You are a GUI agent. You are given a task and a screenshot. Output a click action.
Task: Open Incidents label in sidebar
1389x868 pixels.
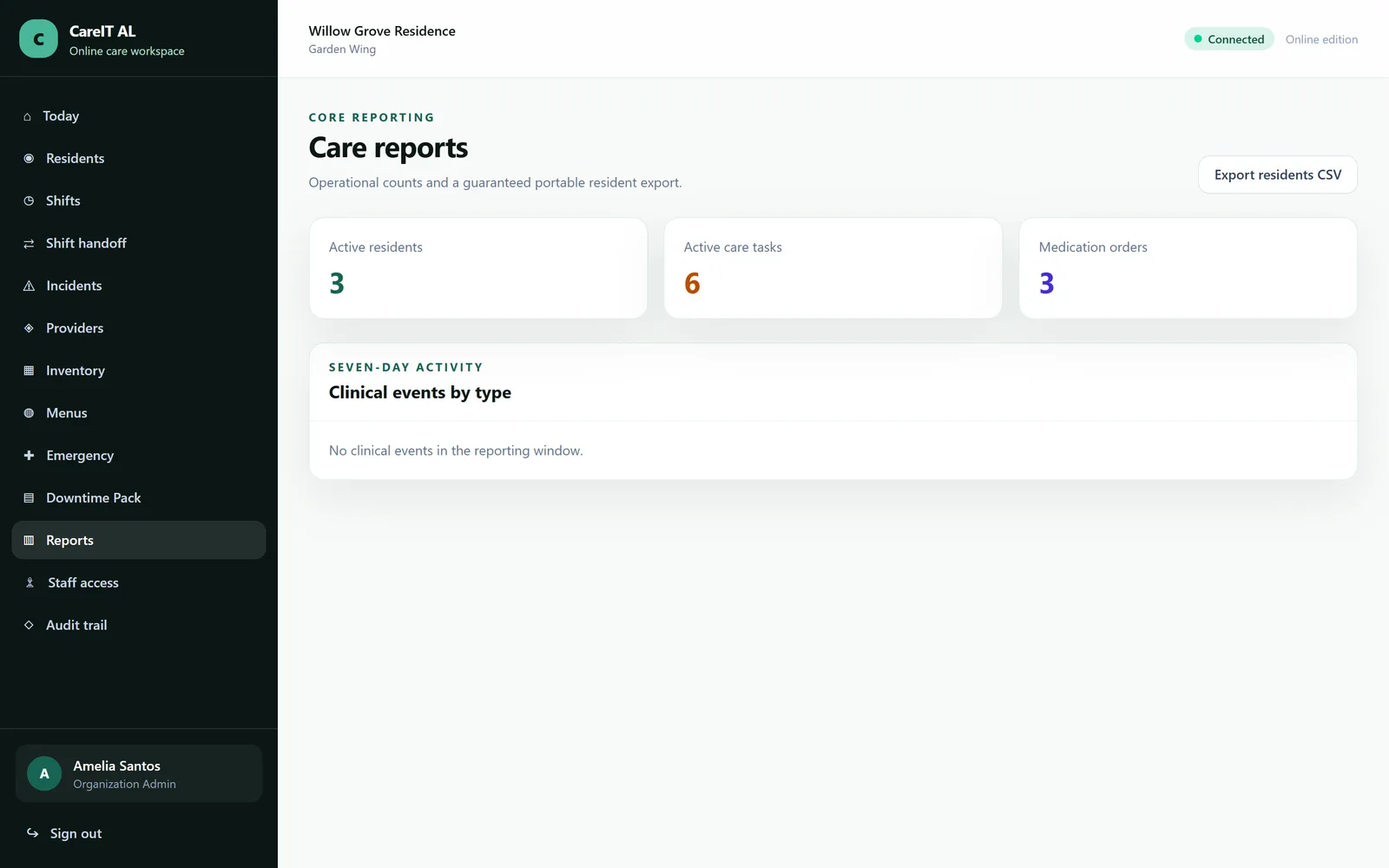point(74,286)
